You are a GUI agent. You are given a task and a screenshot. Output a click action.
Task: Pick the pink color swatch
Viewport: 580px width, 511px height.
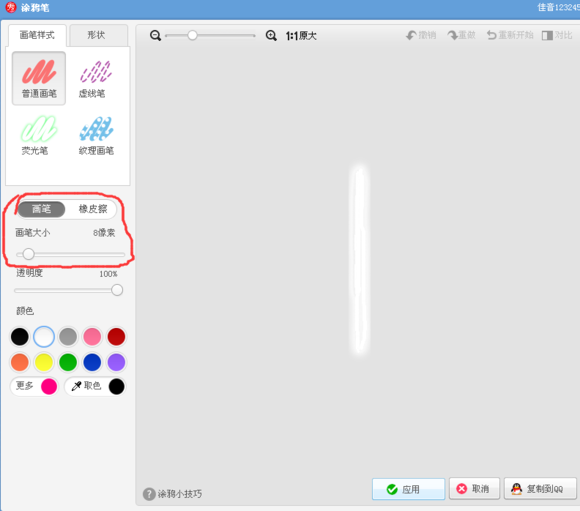click(92, 337)
